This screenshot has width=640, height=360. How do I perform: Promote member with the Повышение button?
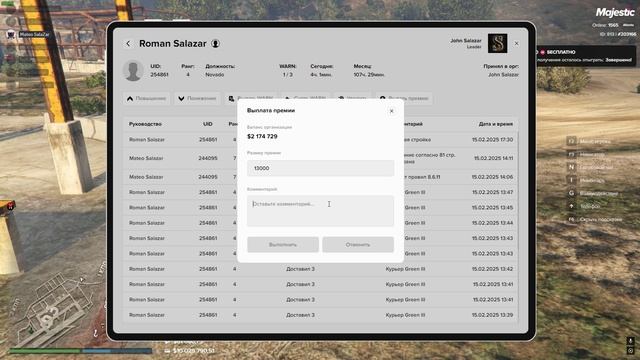(x=147, y=98)
